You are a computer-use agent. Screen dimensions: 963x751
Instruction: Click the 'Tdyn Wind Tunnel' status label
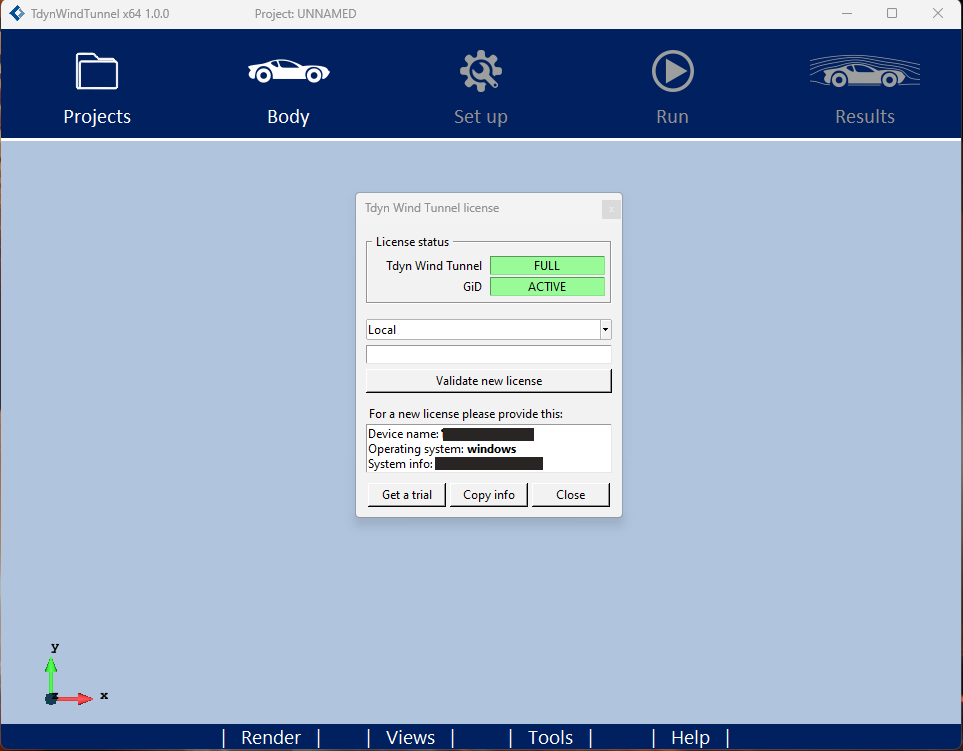click(x=434, y=266)
